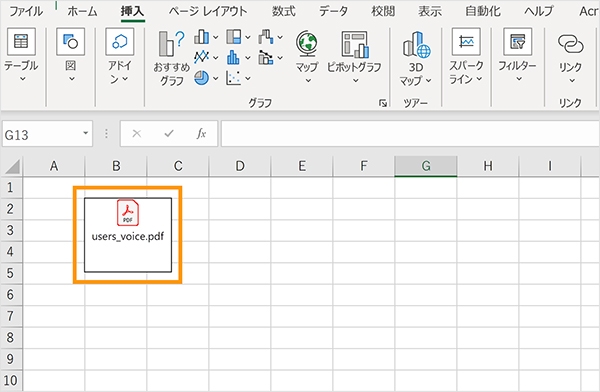Select column I header
This screenshot has height=392, width=600.
550,167
